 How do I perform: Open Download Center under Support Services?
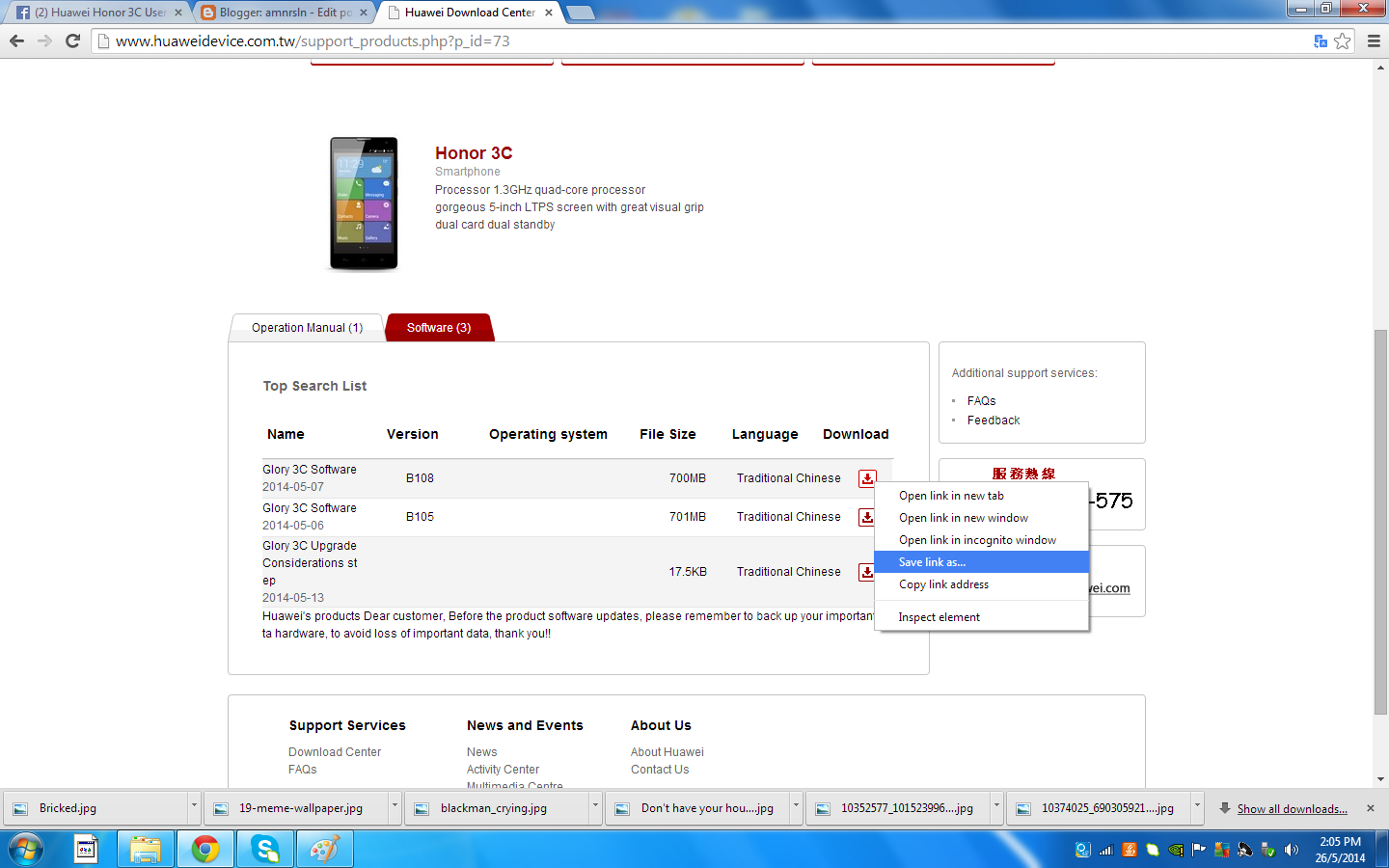tap(335, 752)
